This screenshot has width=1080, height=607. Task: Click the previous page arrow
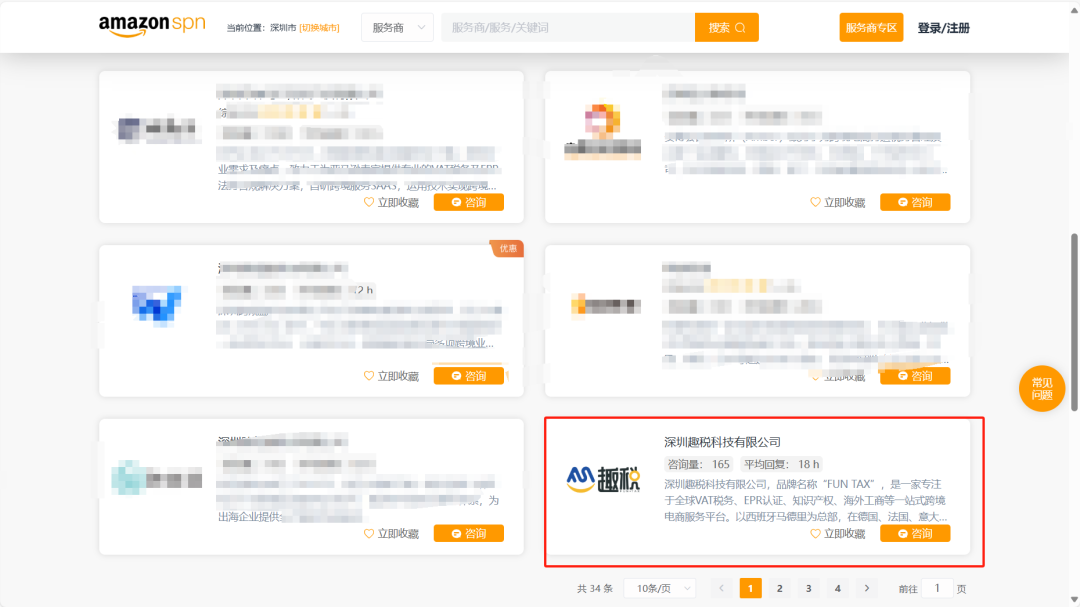point(721,588)
